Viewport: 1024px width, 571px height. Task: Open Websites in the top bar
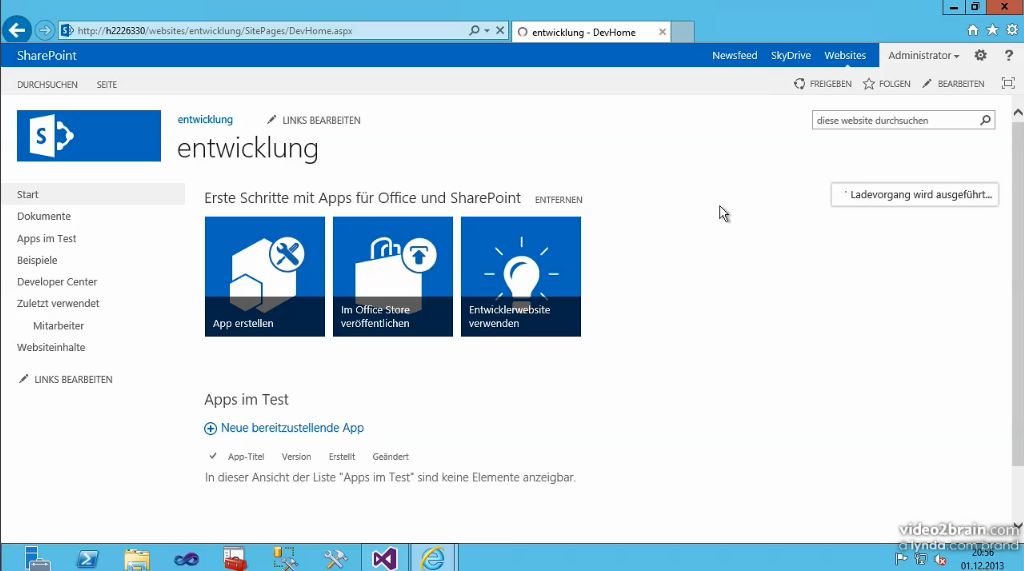[x=845, y=56]
